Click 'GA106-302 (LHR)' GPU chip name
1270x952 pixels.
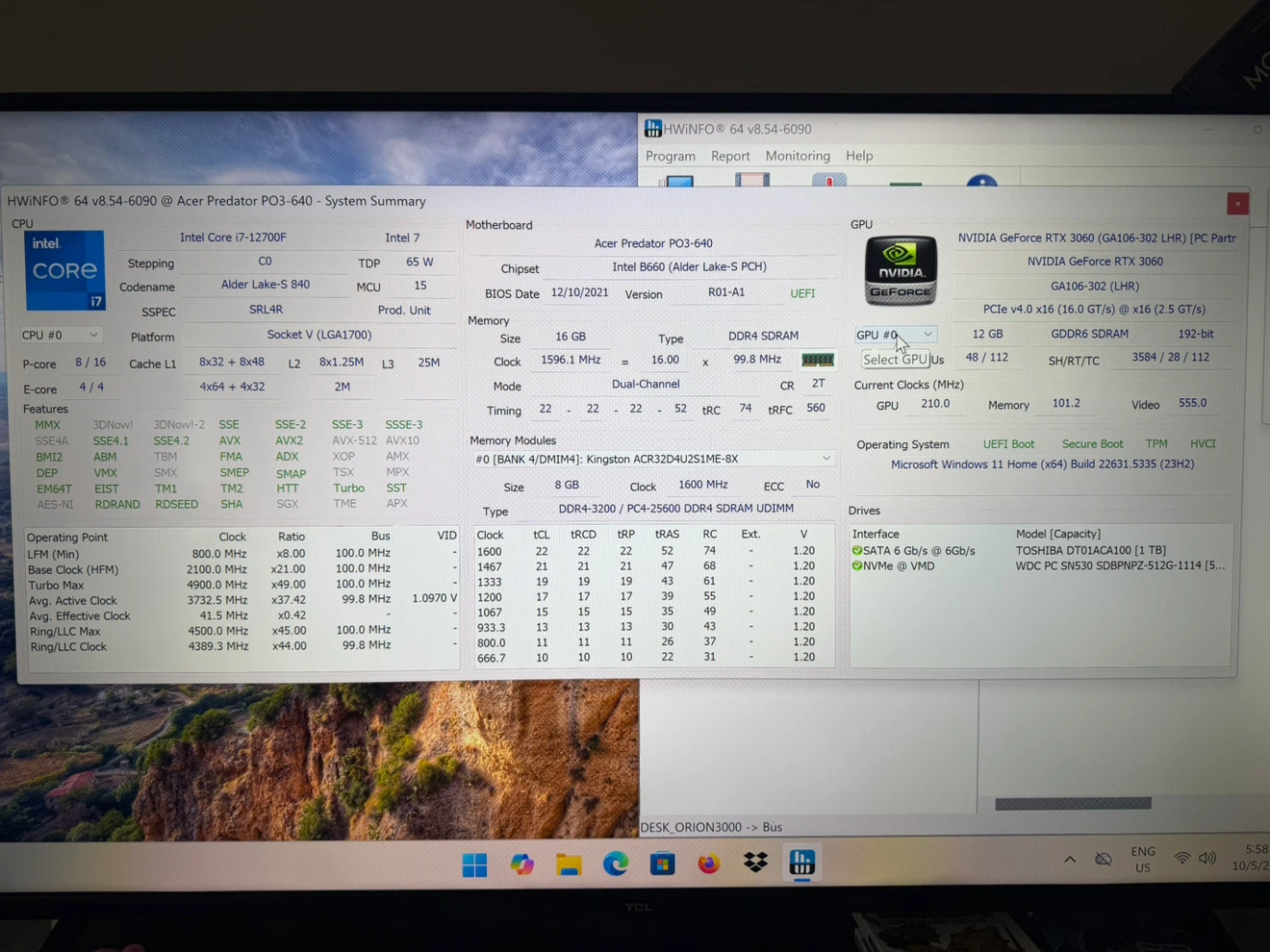[1095, 286]
